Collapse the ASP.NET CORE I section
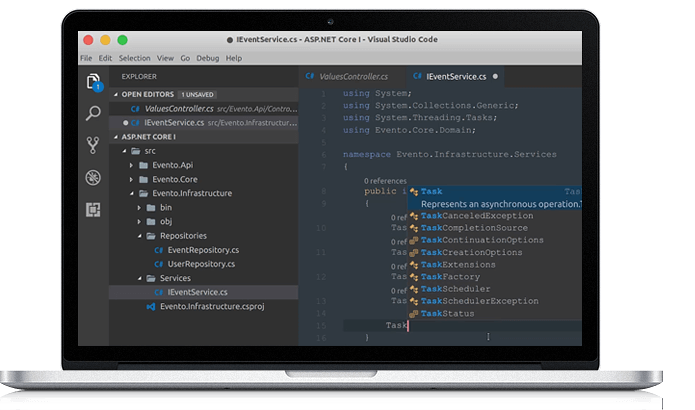The height and width of the screenshot is (410, 695). (x=116, y=136)
